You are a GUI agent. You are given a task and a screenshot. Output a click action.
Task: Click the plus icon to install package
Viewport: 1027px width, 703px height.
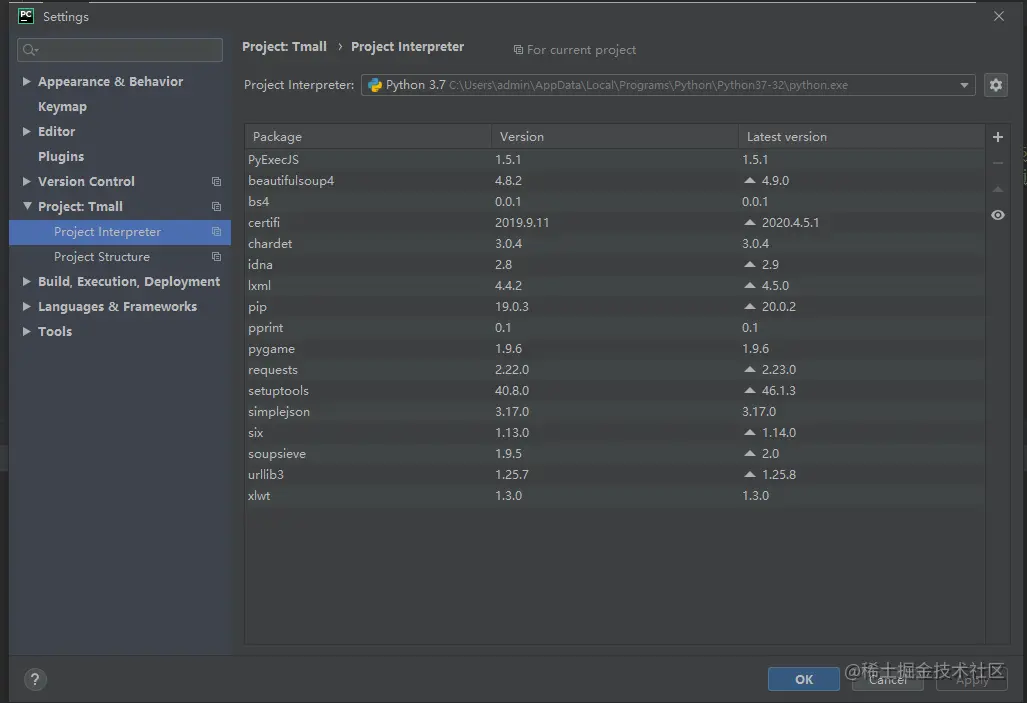(x=998, y=137)
